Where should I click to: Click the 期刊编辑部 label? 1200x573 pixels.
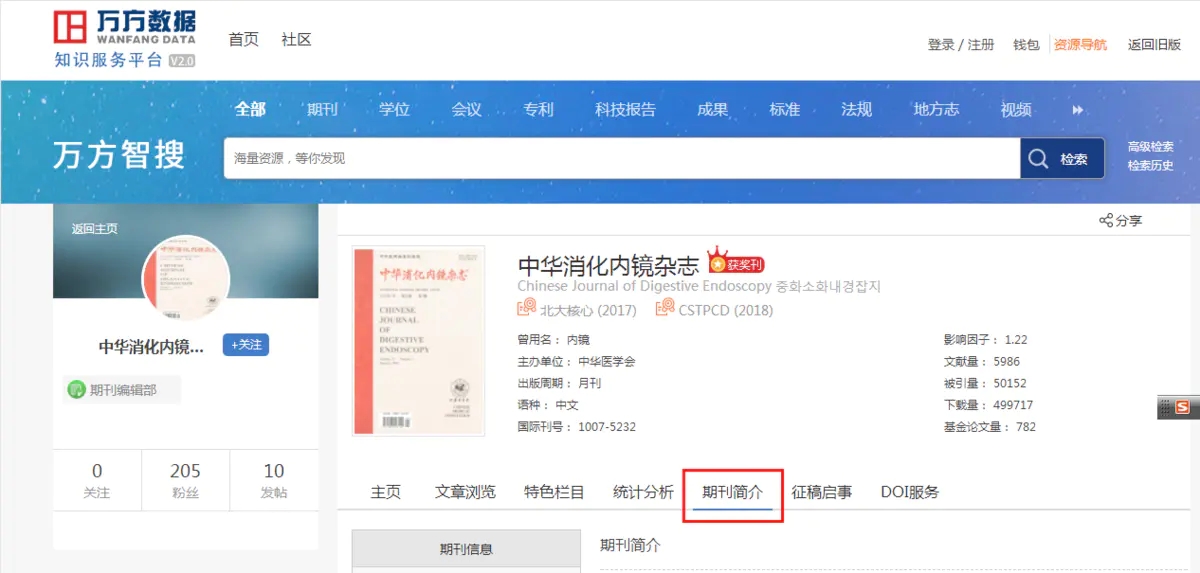click(x=123, y=390)
